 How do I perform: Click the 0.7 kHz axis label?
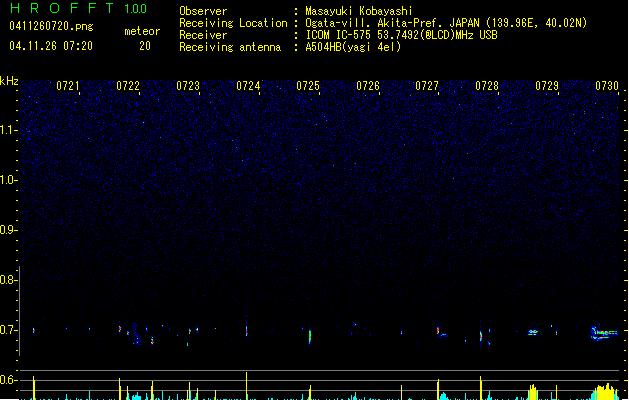(8, 330)
